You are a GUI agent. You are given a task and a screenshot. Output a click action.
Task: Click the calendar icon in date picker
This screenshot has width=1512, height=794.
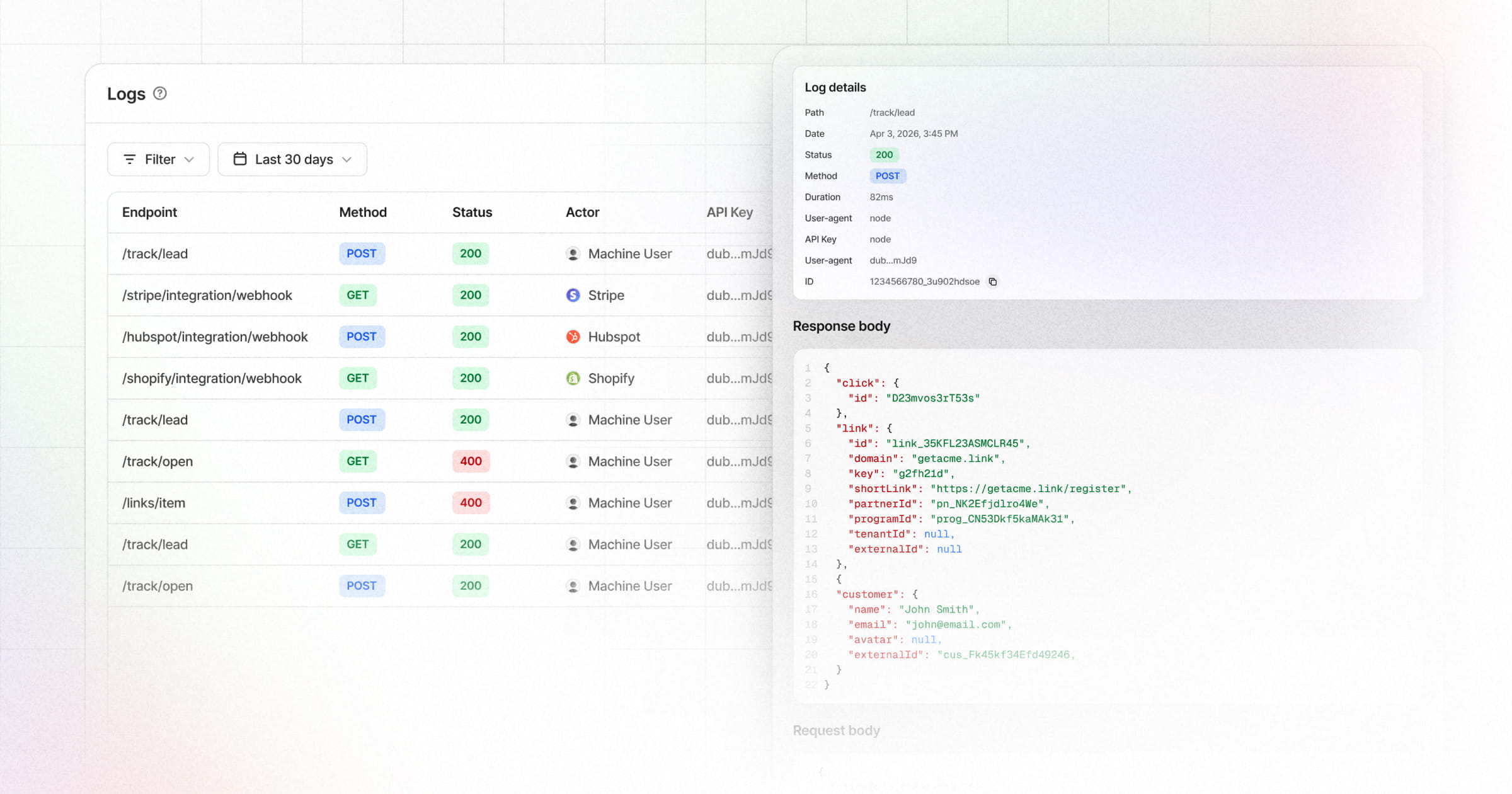click(x=240, y=159)
